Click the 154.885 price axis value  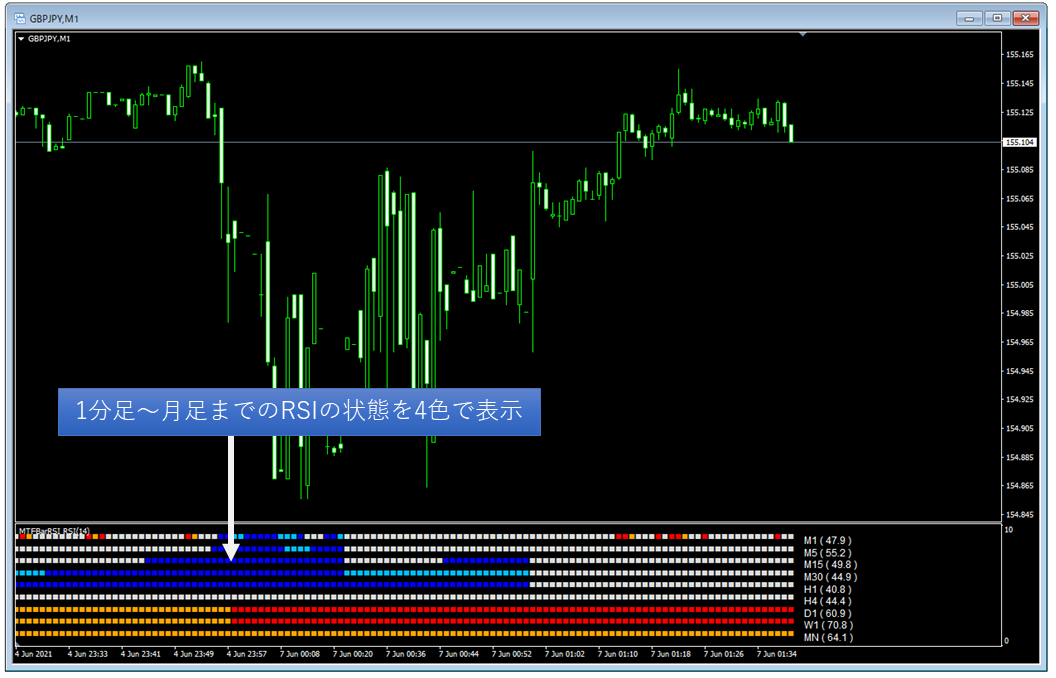pyautogui.click(x=1019, y=457)
